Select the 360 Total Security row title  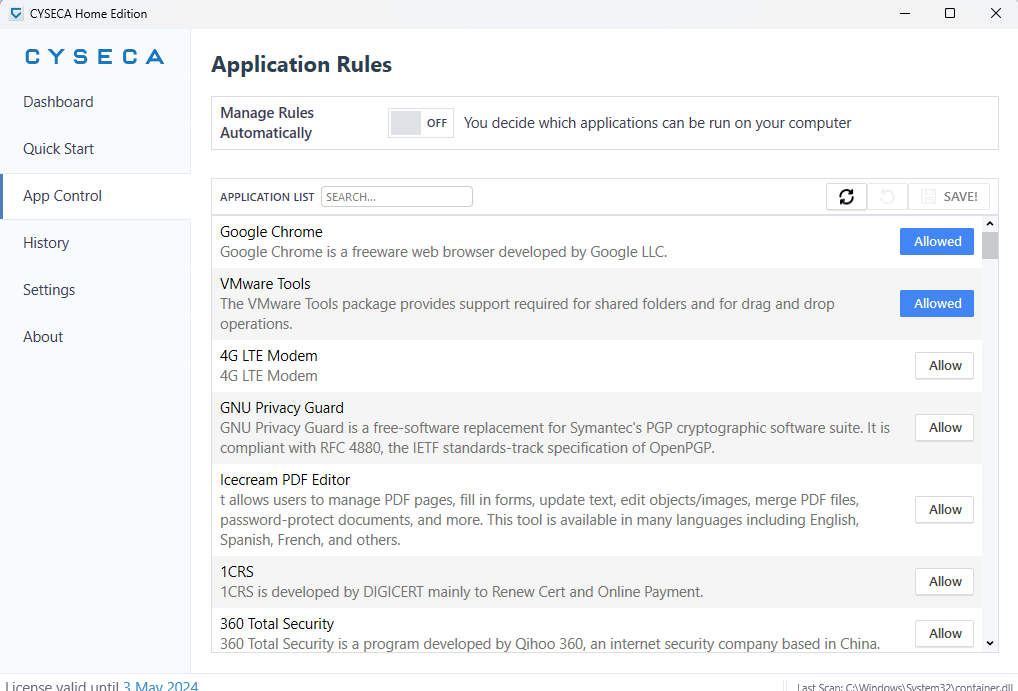[x=277, y=624]
